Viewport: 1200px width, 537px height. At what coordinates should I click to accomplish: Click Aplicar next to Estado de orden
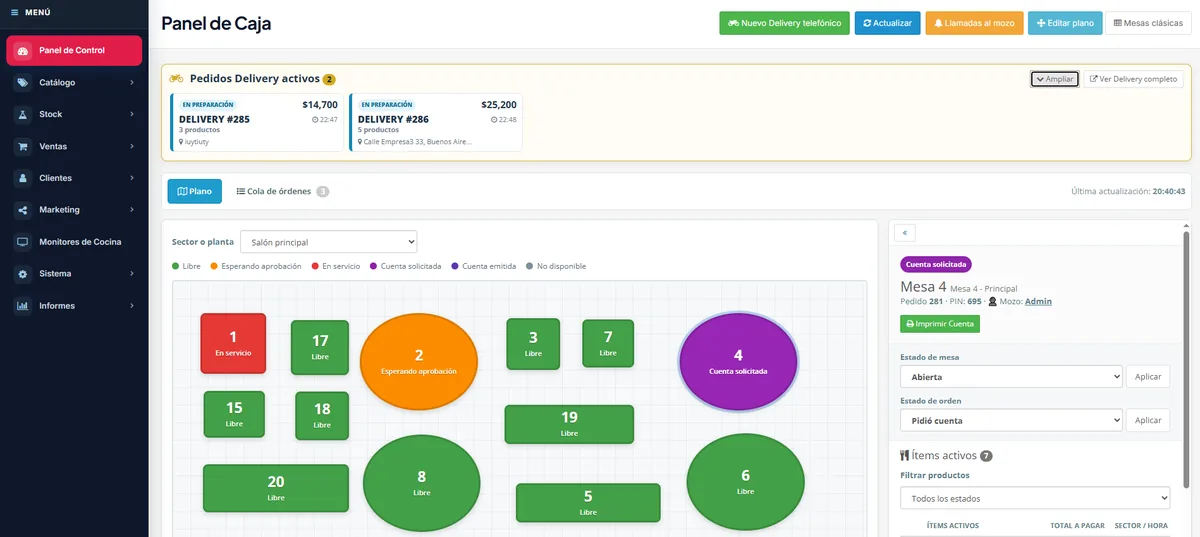[x=1148, y=421]
